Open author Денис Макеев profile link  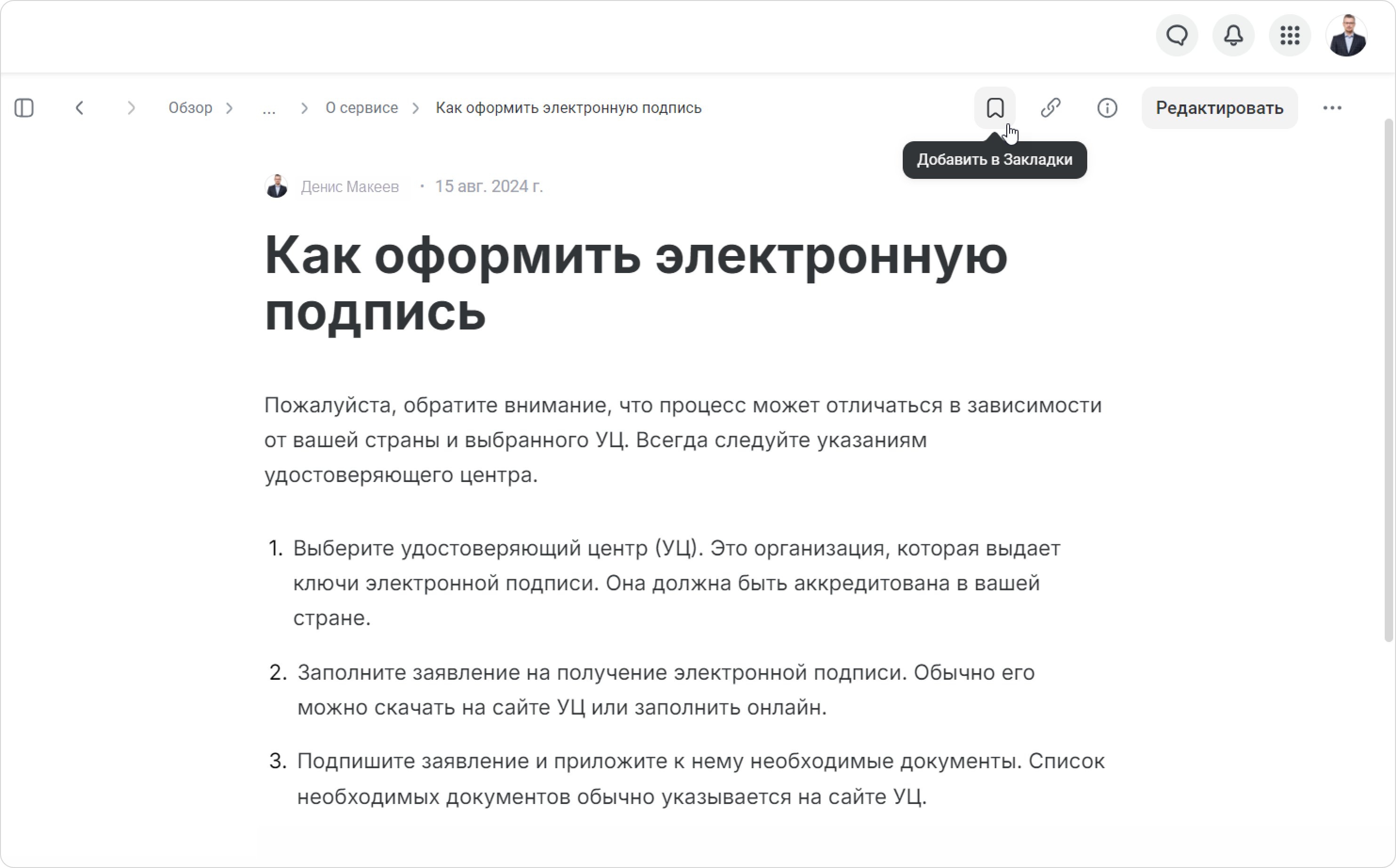(x=350, y=186)
